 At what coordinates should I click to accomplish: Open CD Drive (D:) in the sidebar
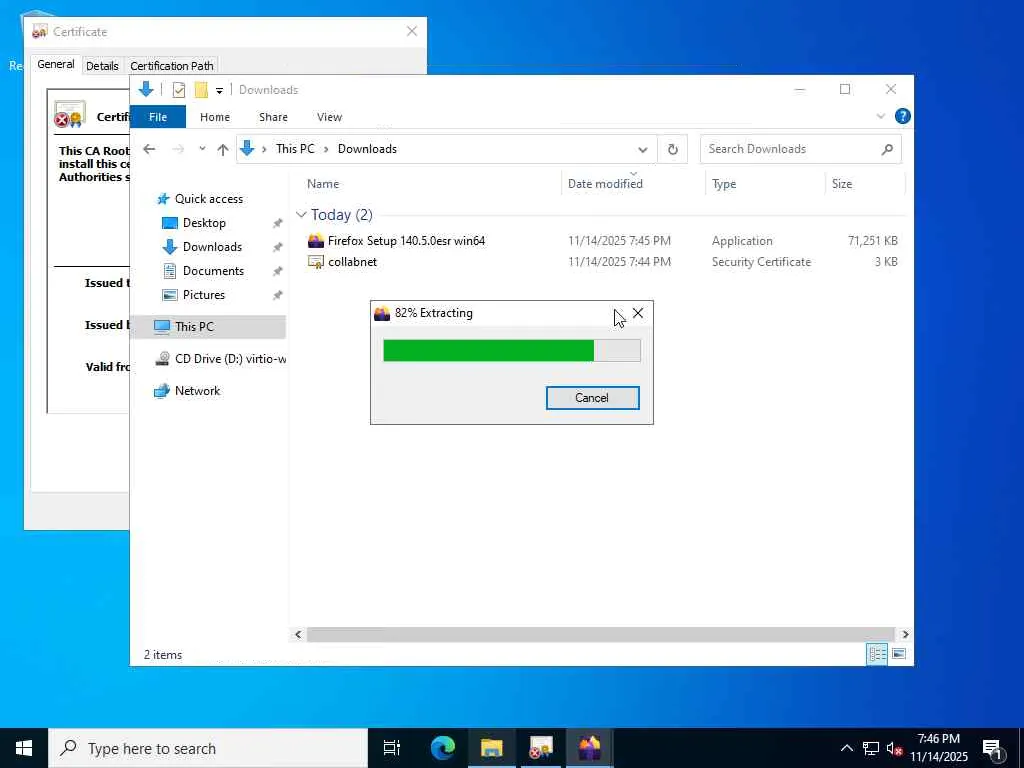[220, 359]
